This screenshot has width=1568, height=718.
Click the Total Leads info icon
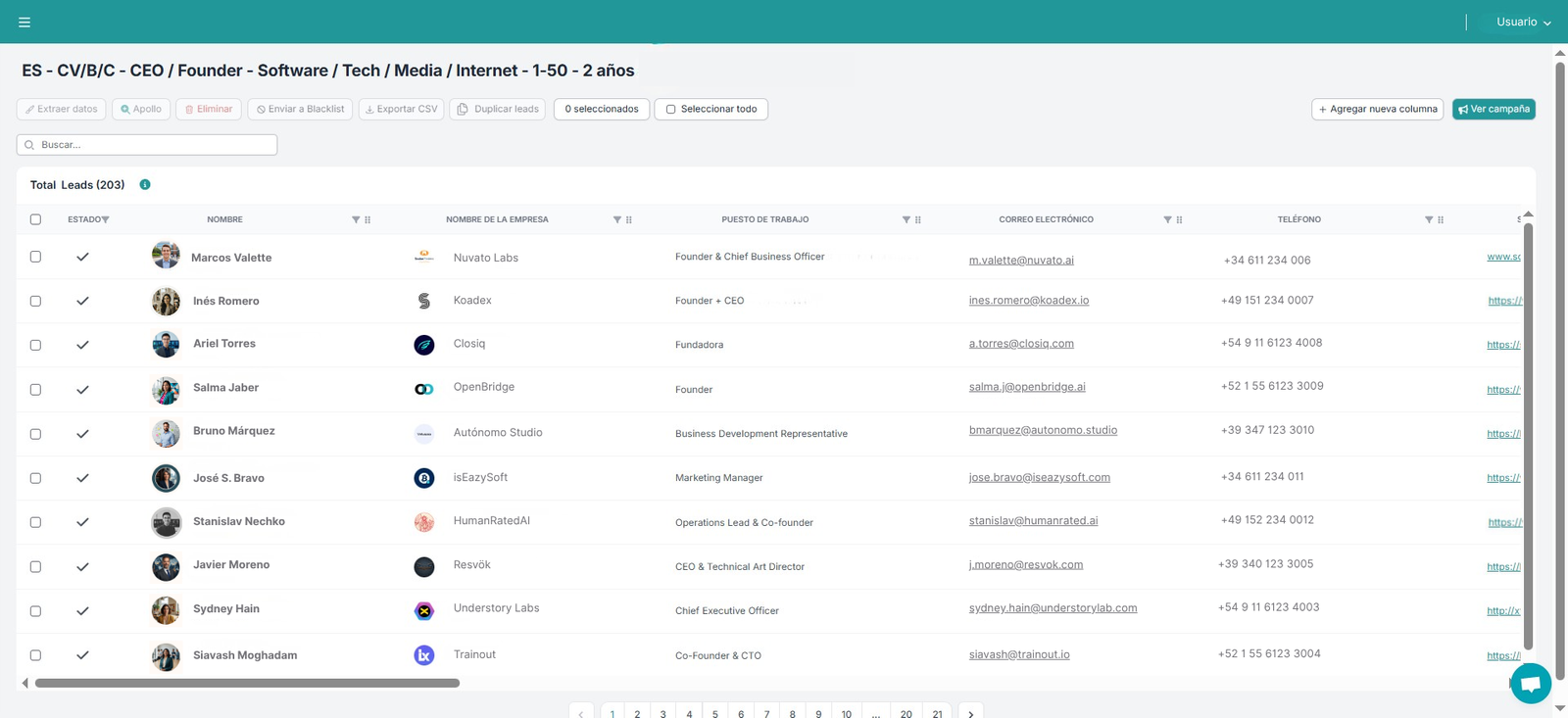click(145, 184)
